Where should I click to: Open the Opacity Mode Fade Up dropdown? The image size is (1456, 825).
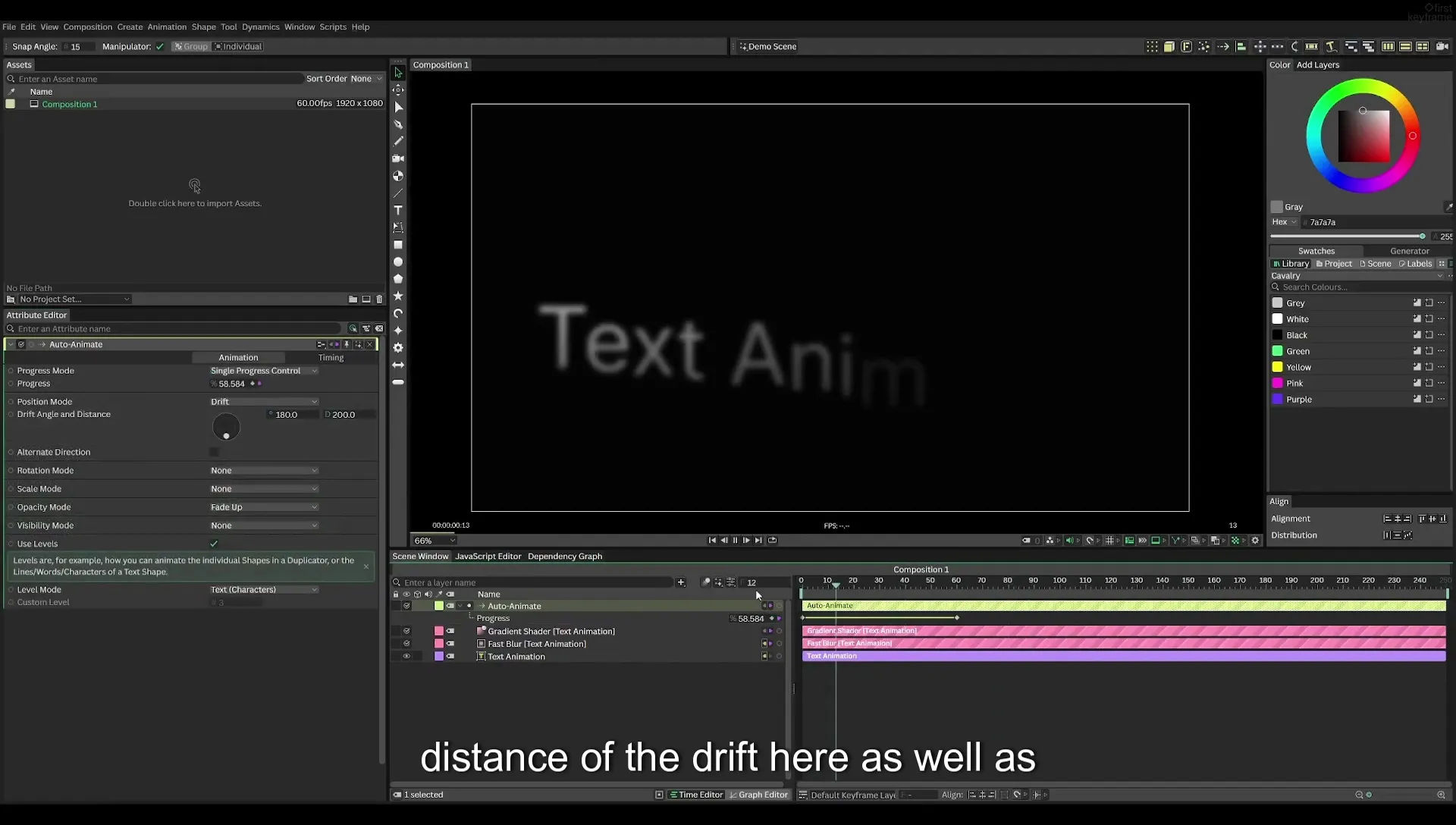click(264, 507)
